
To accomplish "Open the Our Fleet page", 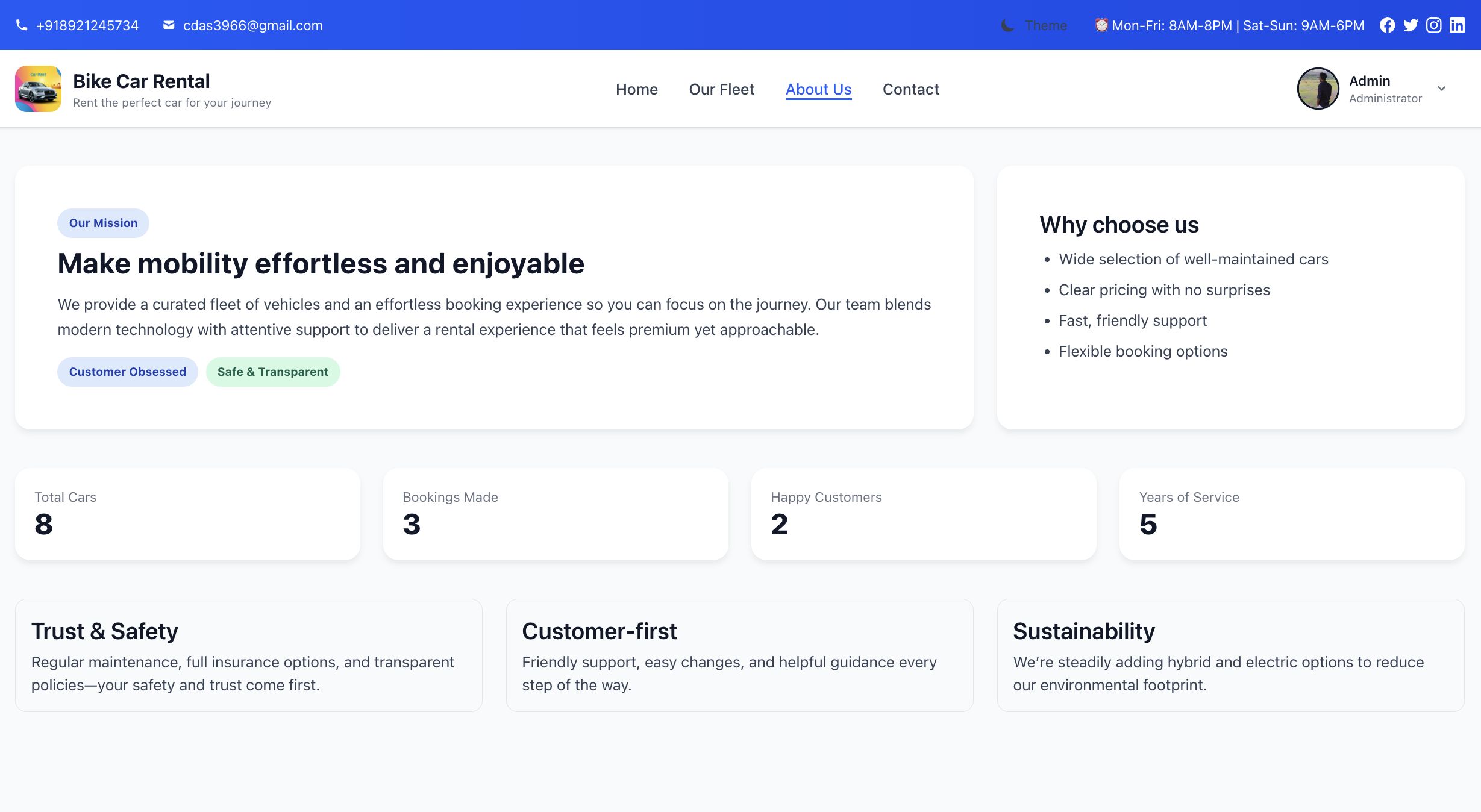I will (721, 89).
